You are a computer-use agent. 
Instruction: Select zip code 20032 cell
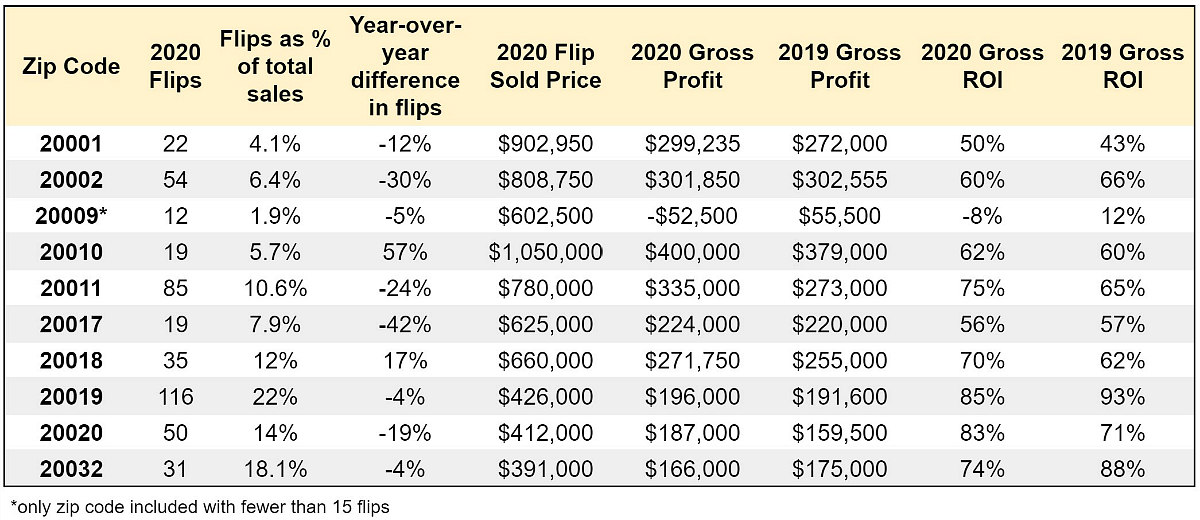(x=71, y=469)
